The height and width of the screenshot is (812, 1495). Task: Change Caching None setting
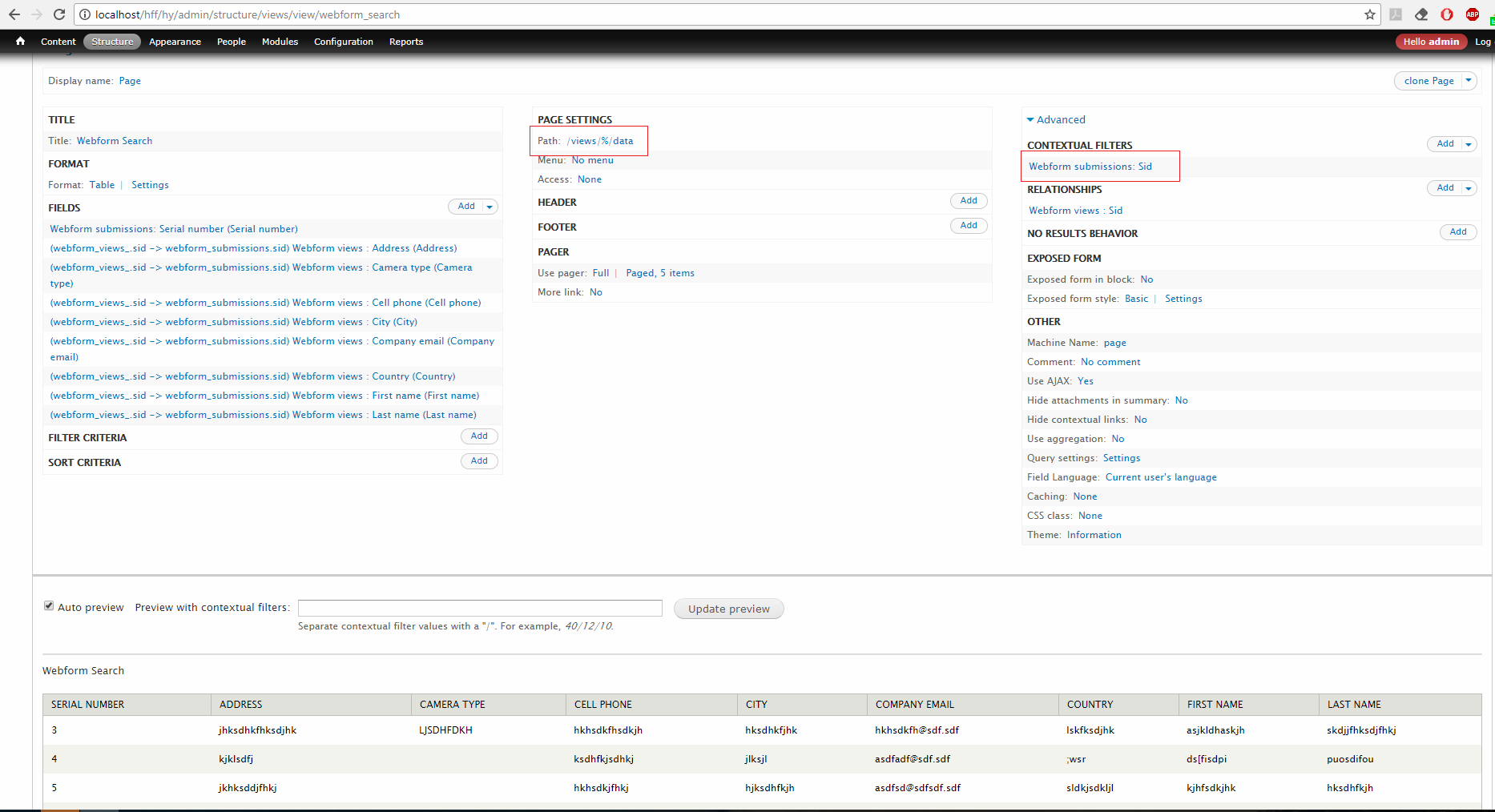point(1085,496)
